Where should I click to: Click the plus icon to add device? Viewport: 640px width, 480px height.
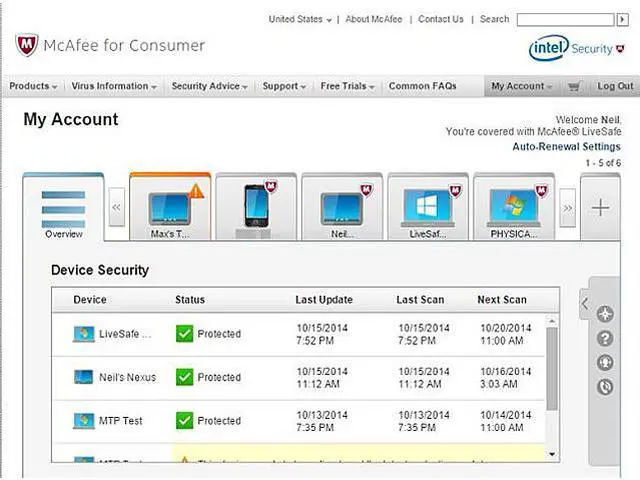click(x=599, y=208)
